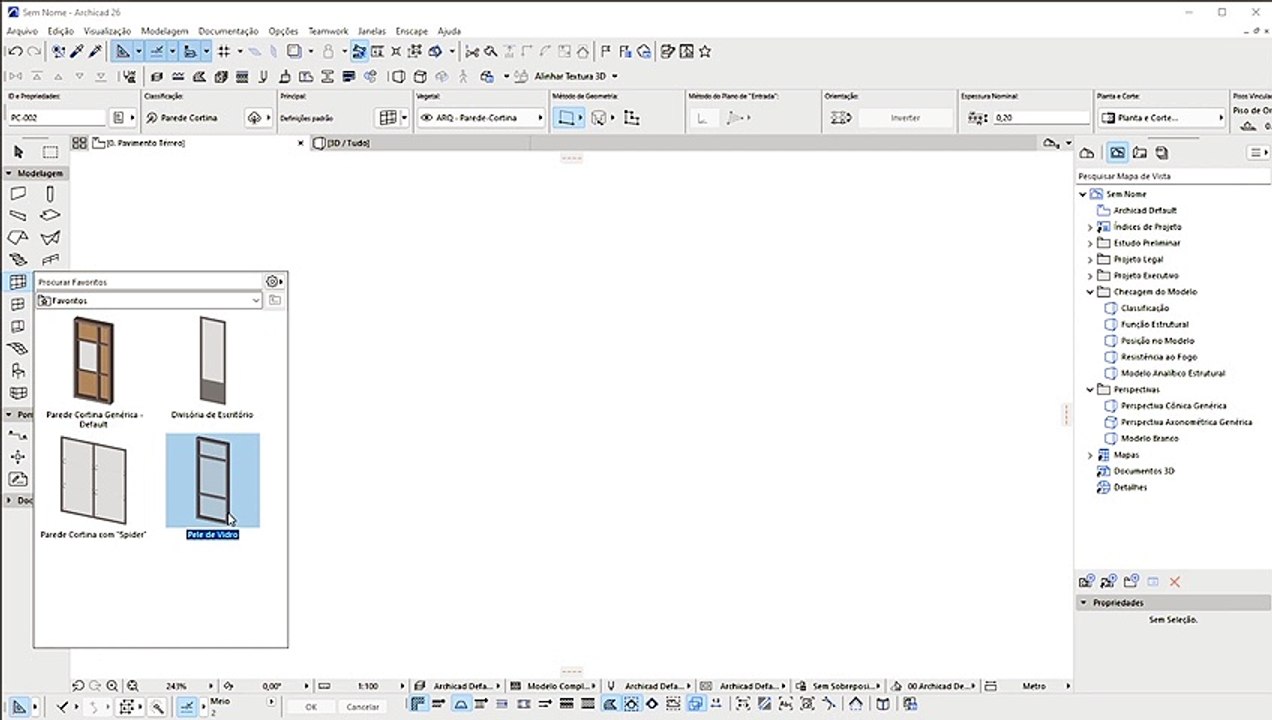1272x720 pixels.
Task: Open the Planta e Corte dropdown
Action: tap(1161, 118)
